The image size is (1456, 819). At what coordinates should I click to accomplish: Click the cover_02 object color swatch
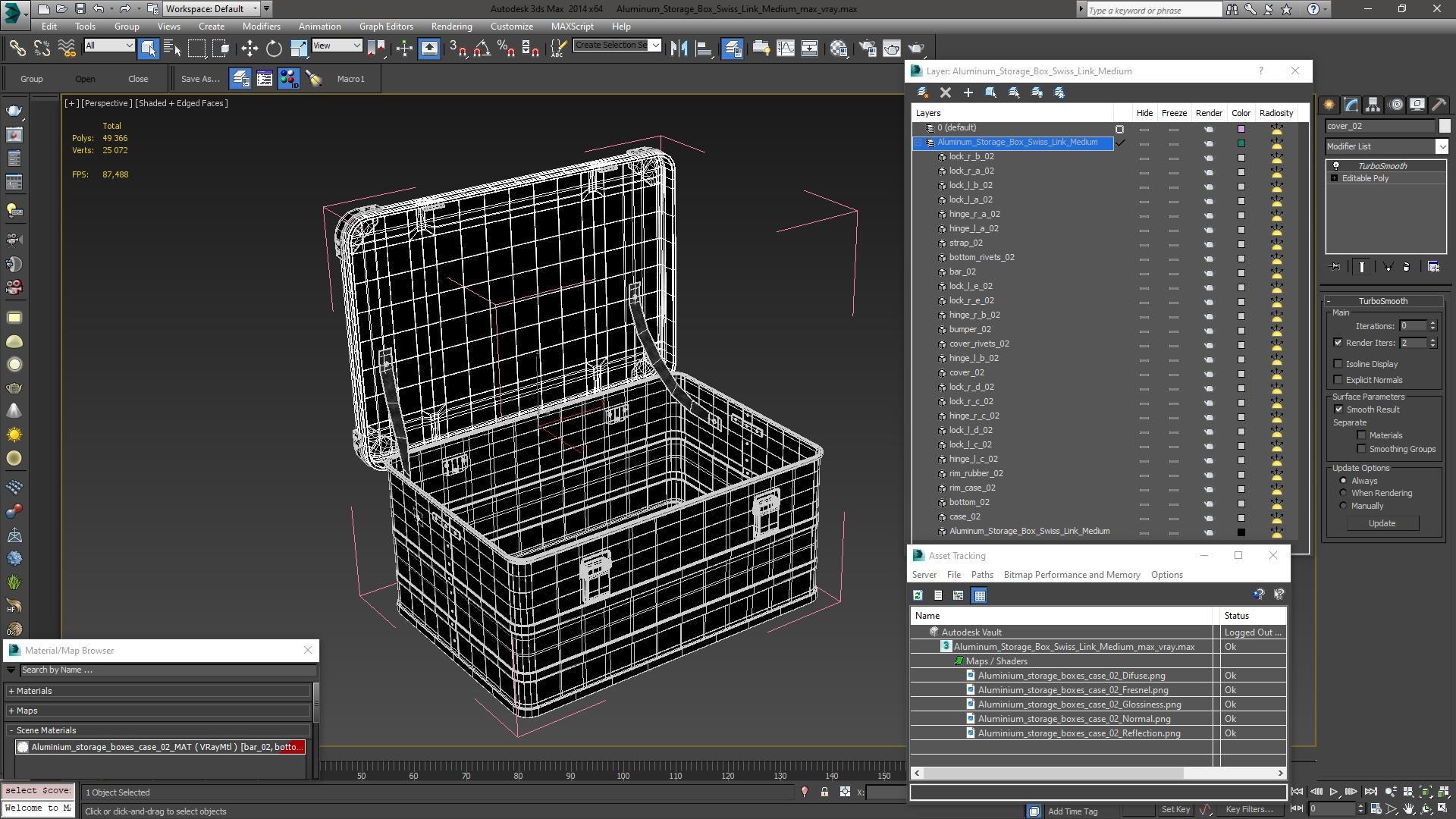1444,126
